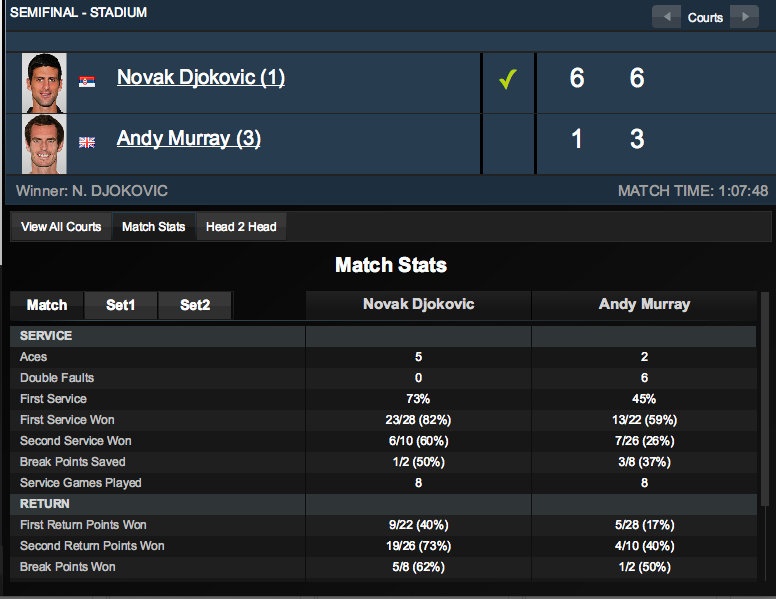Show Set2 statistics
The height and width of the screenshot is (599, 776).
click(x=195, y=305)
